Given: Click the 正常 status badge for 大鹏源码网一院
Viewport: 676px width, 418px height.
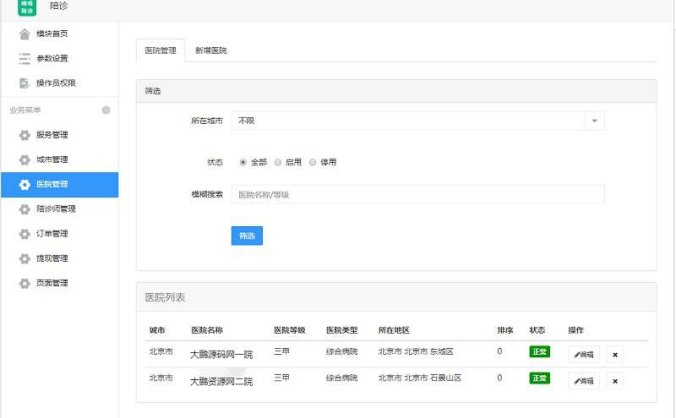Looking at the screenshot, I should pyautogui.click(x=539, y=352).
